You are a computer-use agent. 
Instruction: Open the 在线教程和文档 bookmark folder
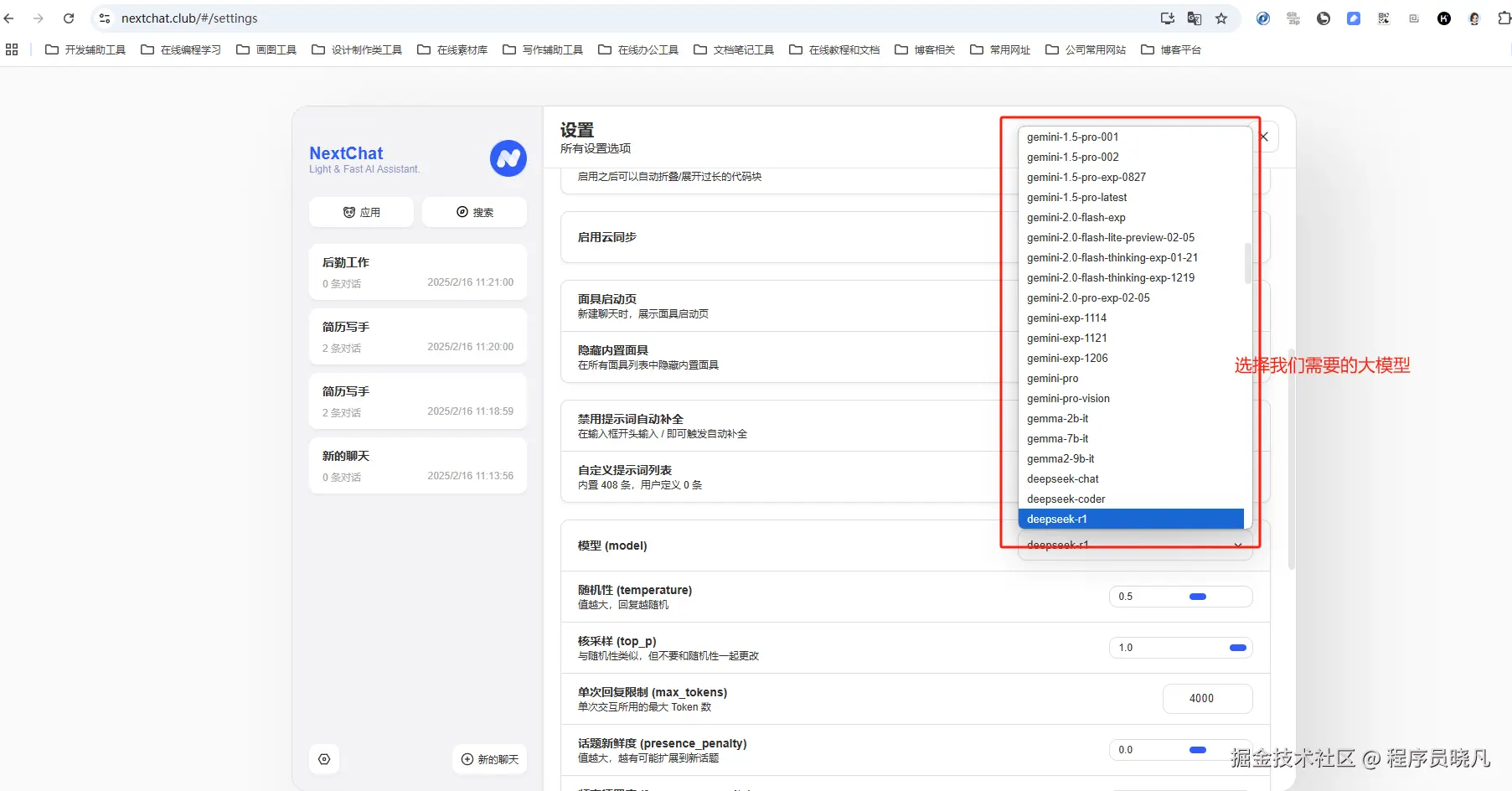pos(834,49)
